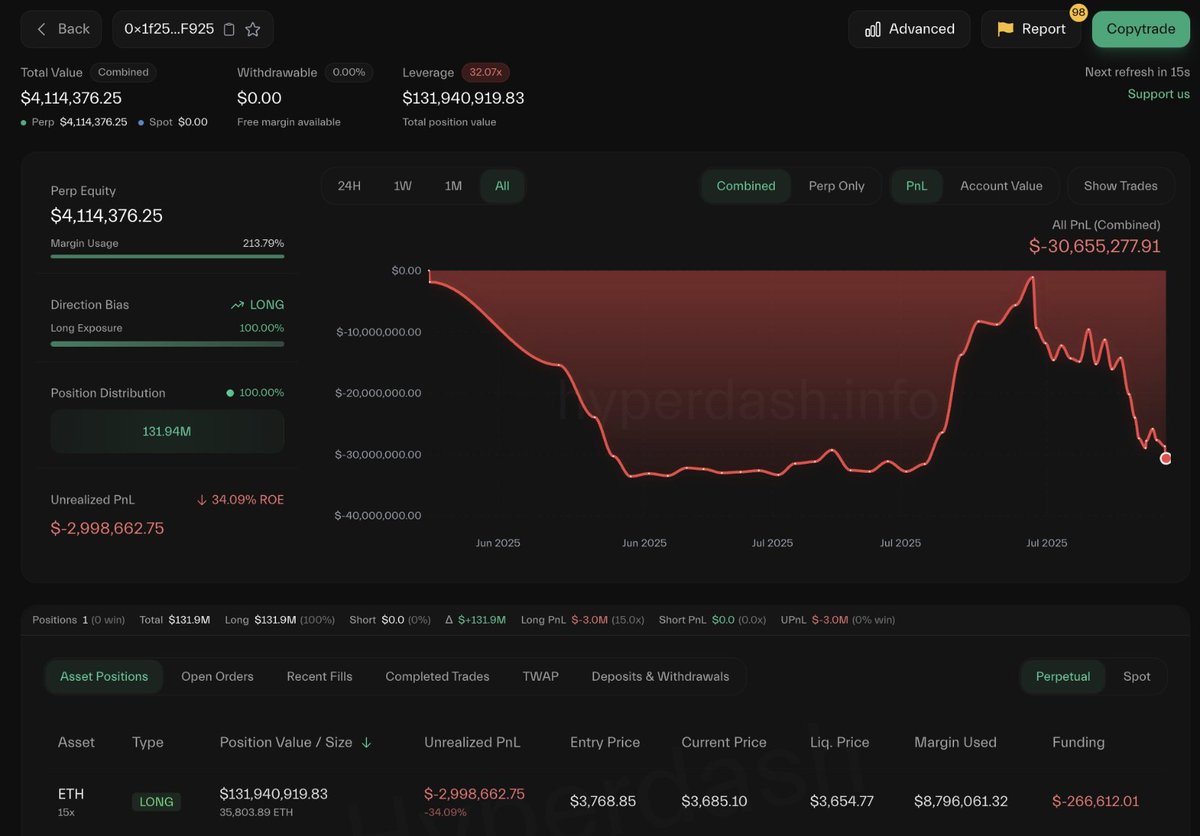This screenshot has height=836, width=1200.
Task: Show the PnL chart
Action: click(917, 186)
